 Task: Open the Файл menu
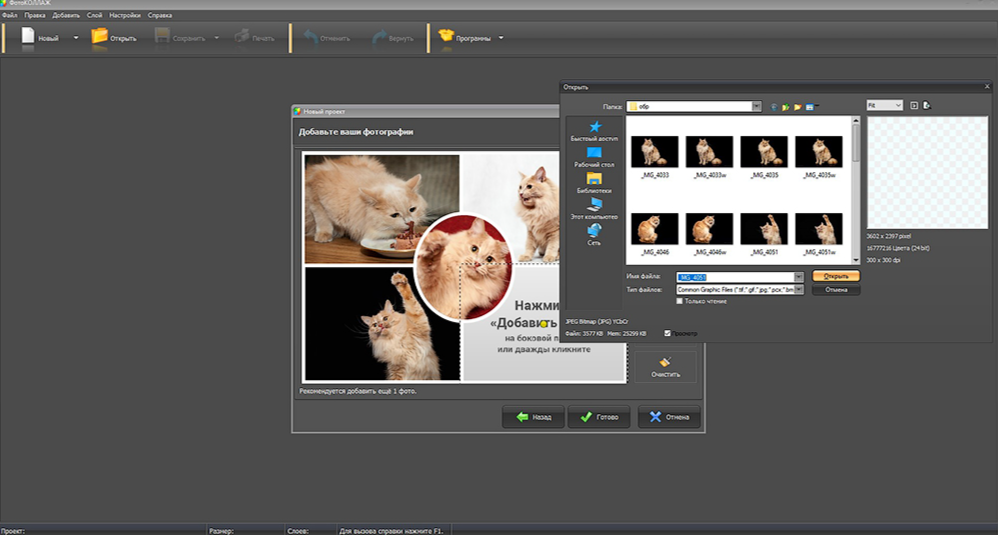tap(10, 15)
